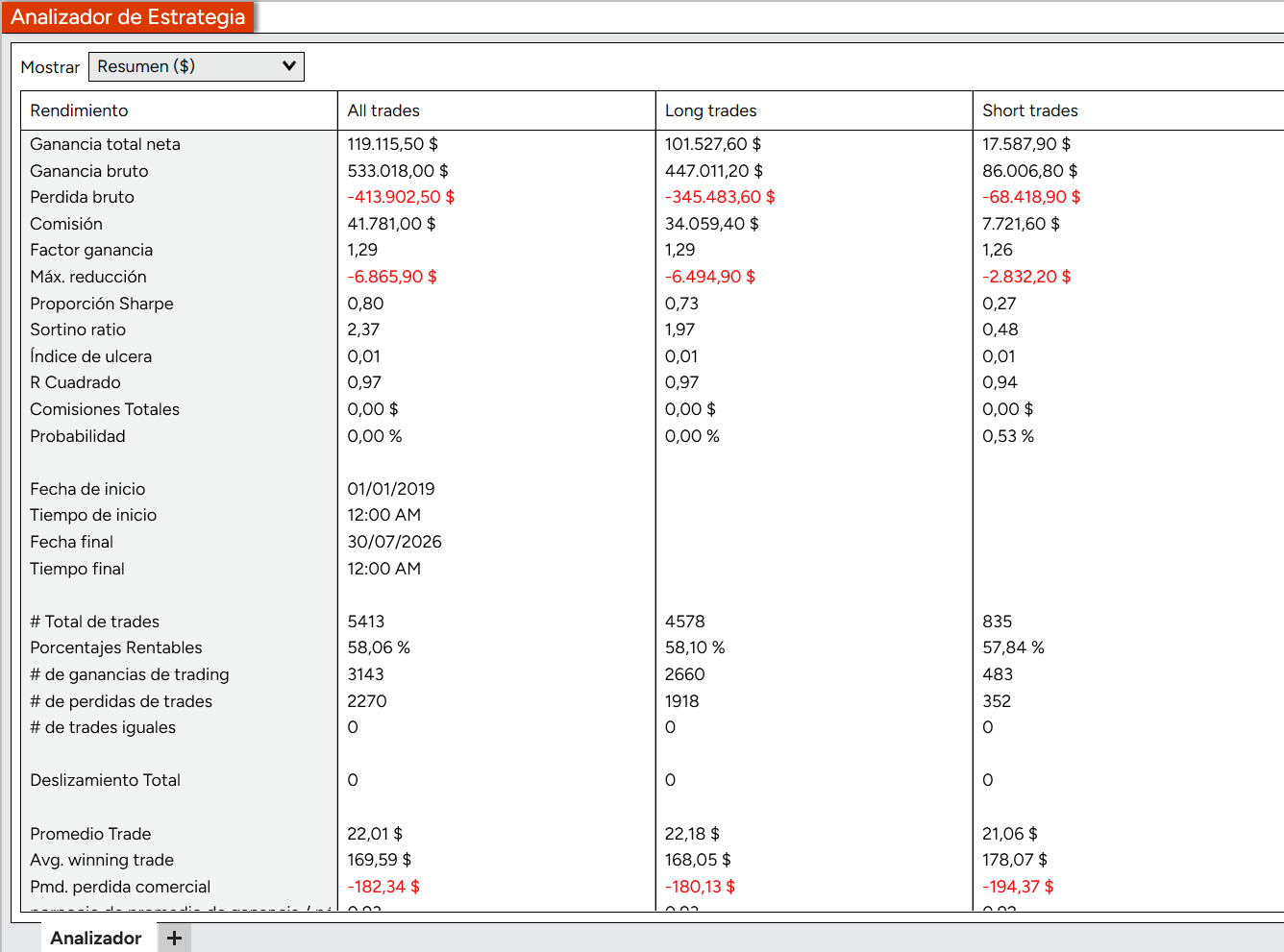Click the 30/07/2026 end date value

click(394, 542)
